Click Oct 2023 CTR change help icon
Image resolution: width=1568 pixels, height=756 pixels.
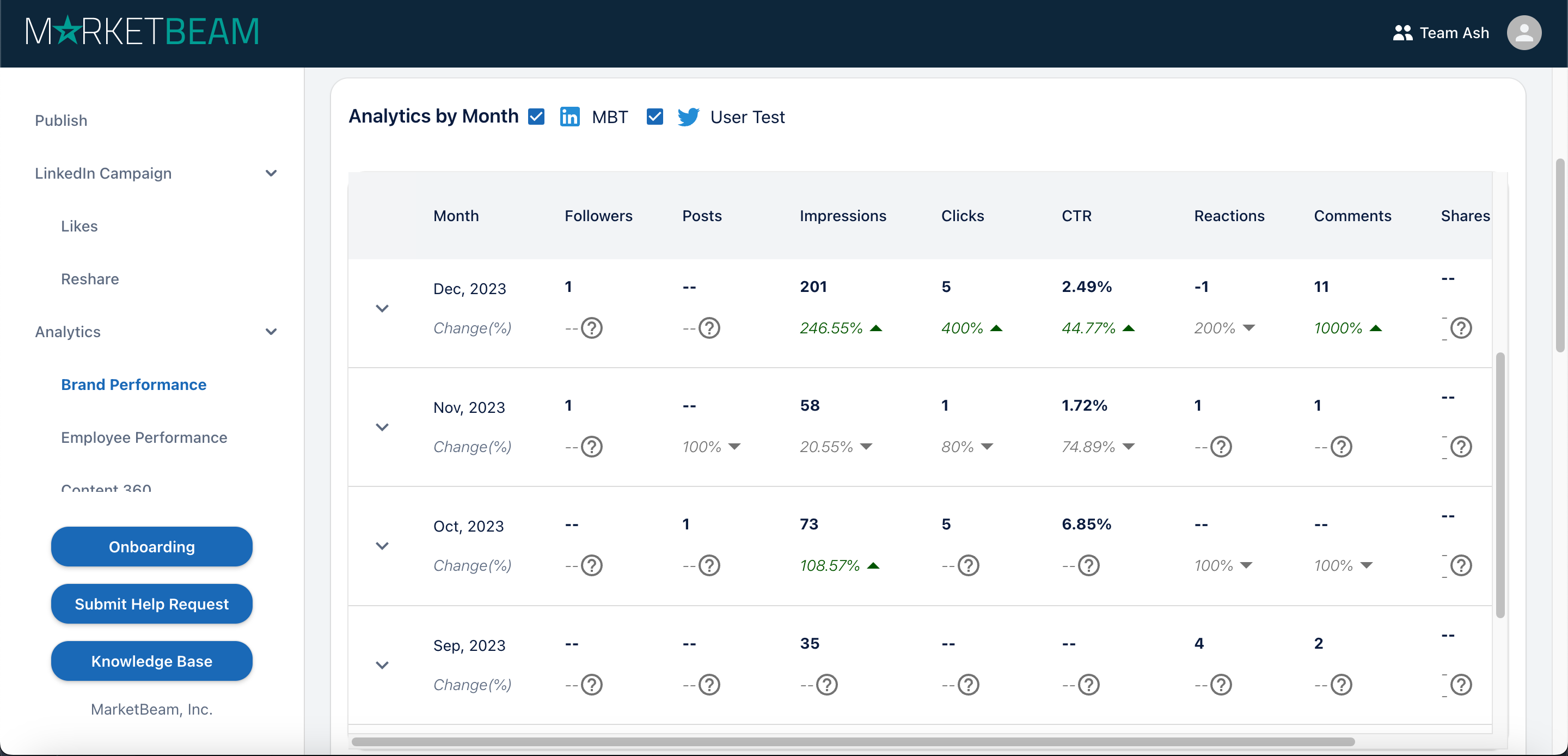pyautogui.click(x=1088, y=565)
